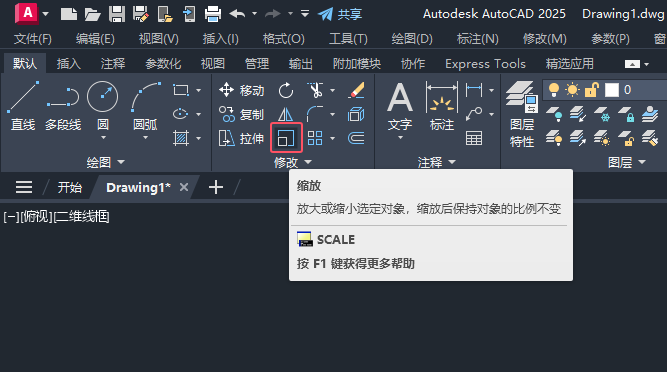Click the Array grid icon
The width and height of the screenshot is (667, 372).
(315, 138)
